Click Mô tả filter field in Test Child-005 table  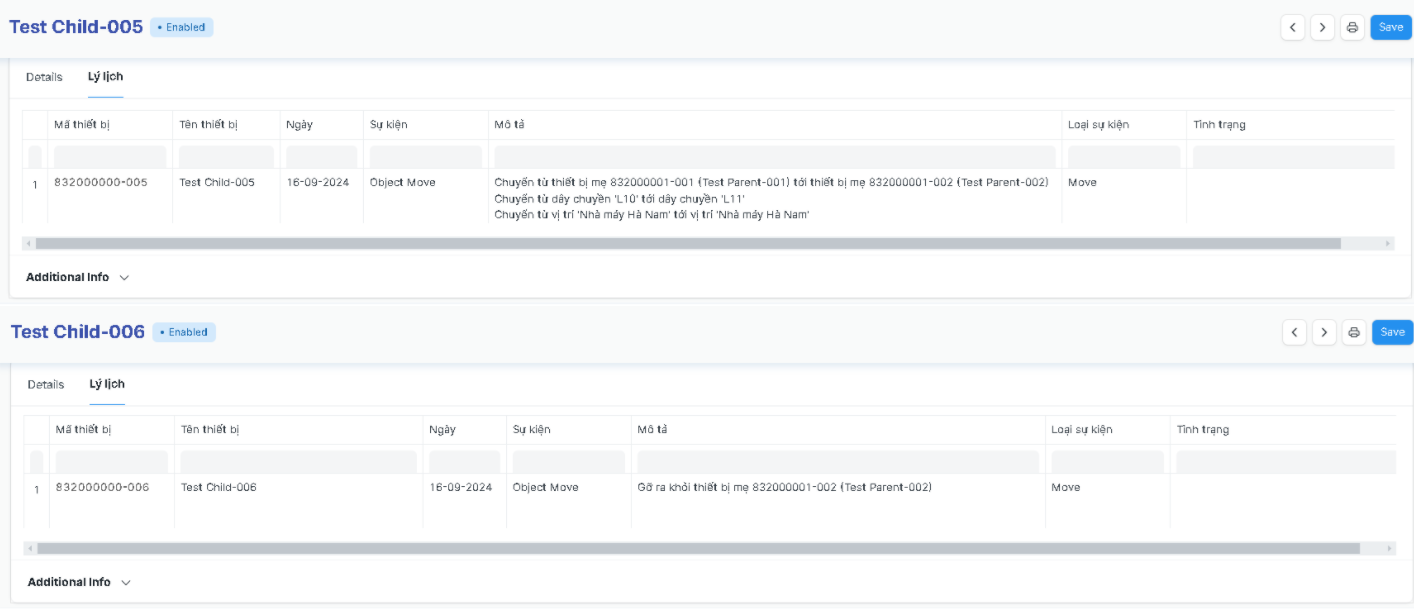(x=775, y=157)
